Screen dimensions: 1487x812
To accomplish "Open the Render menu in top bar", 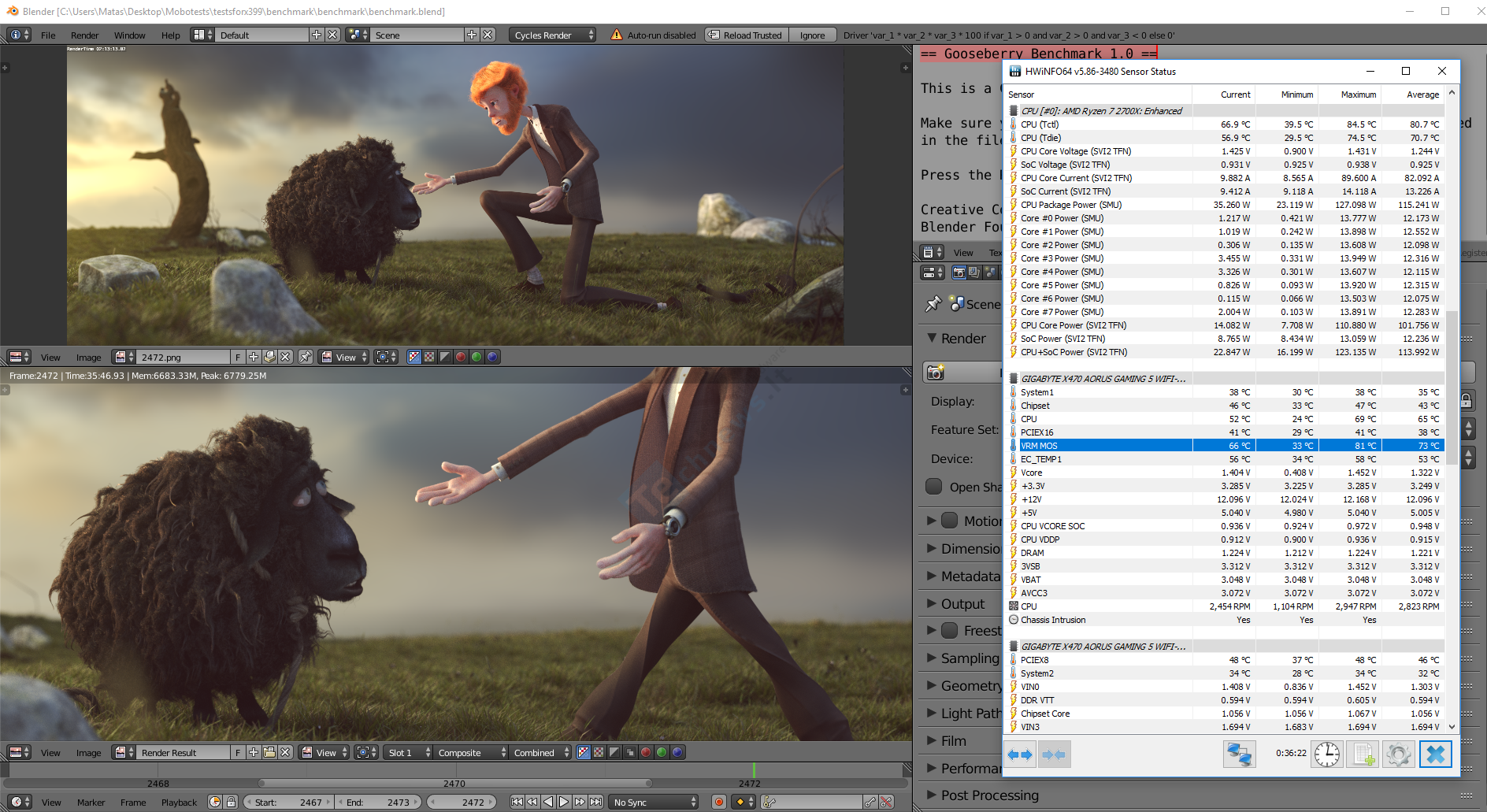I will 84,35.
